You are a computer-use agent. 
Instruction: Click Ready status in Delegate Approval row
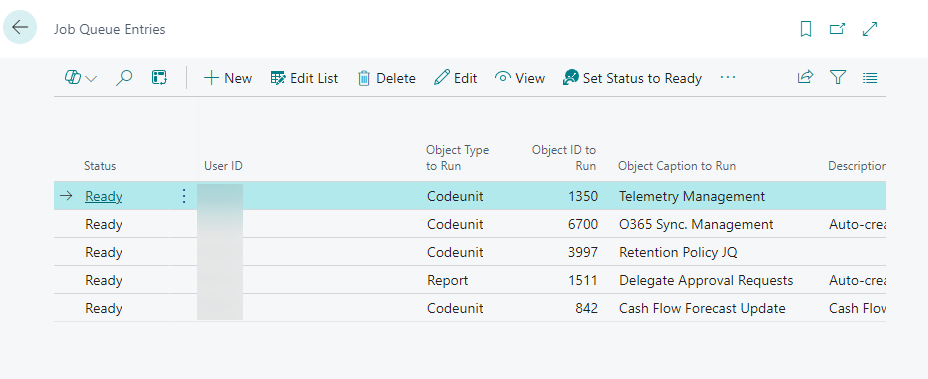pos(104,280)
